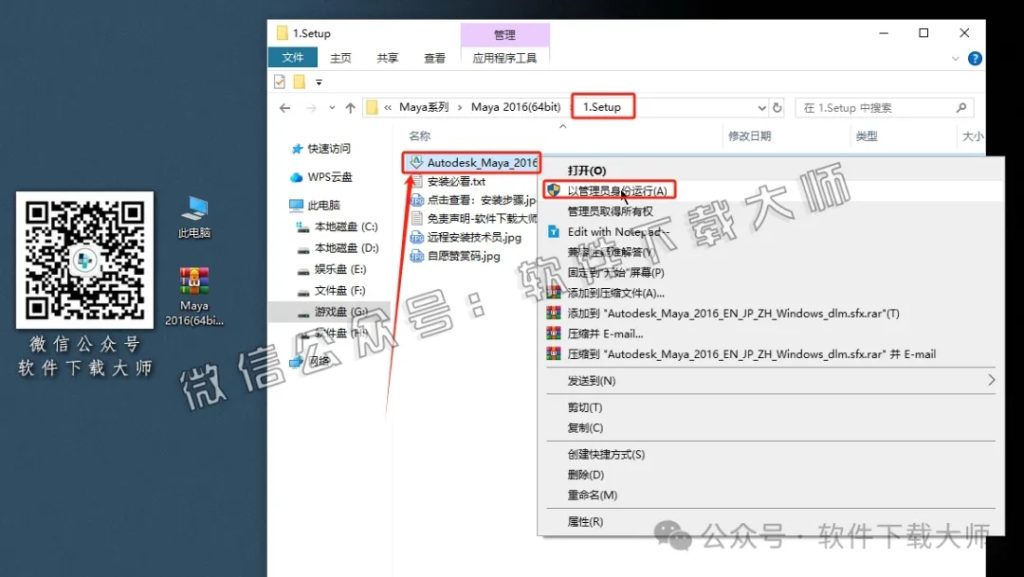This screenshot has height=577, width=1024.
Task: Click the 快速访问 star icon
Action: [x=297, y=149]
